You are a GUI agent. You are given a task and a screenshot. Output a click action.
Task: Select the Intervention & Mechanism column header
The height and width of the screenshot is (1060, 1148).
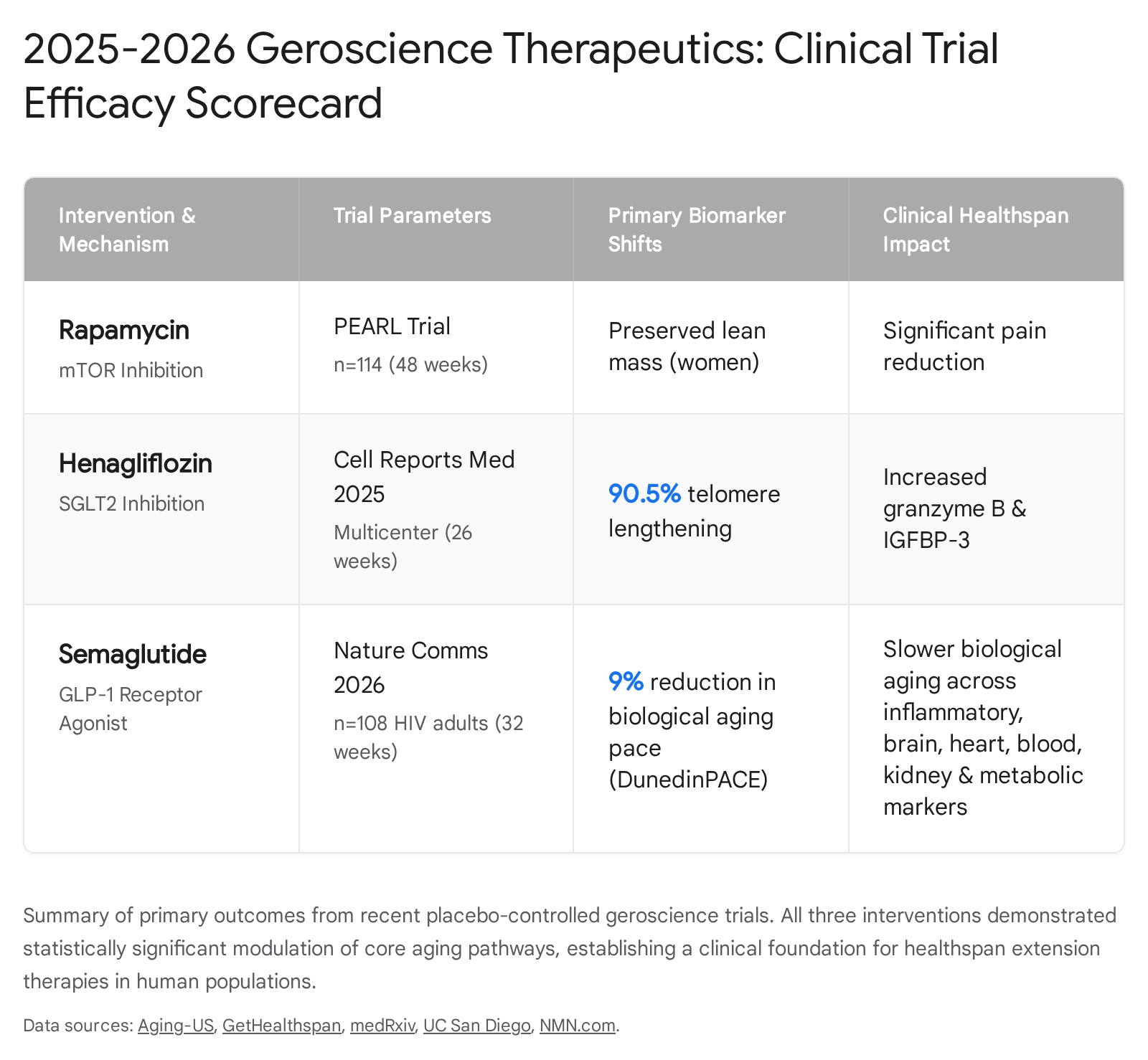tap(161, 229)
